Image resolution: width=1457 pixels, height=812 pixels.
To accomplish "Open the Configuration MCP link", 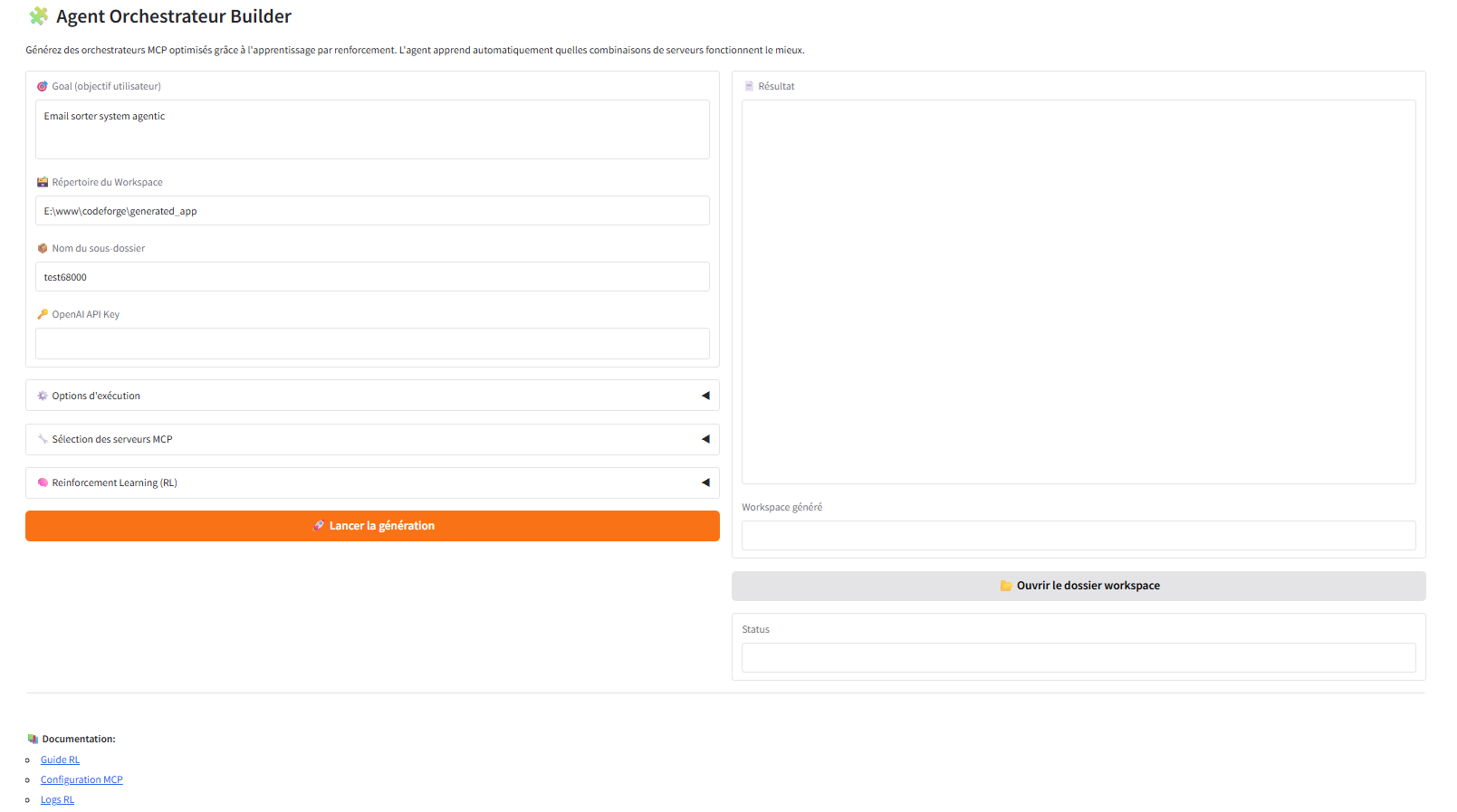I will click(x=81, y=779).
